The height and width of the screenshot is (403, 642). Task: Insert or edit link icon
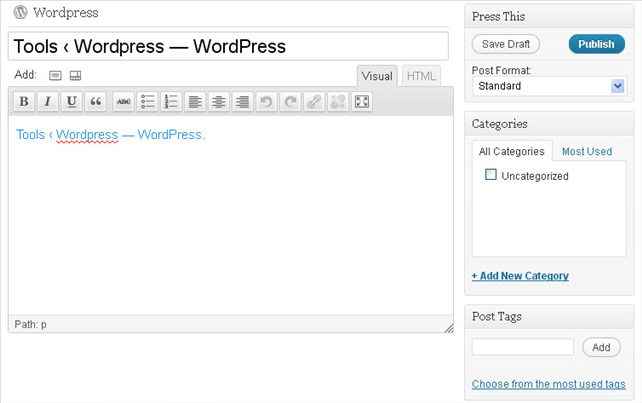[x=314, y=101]
